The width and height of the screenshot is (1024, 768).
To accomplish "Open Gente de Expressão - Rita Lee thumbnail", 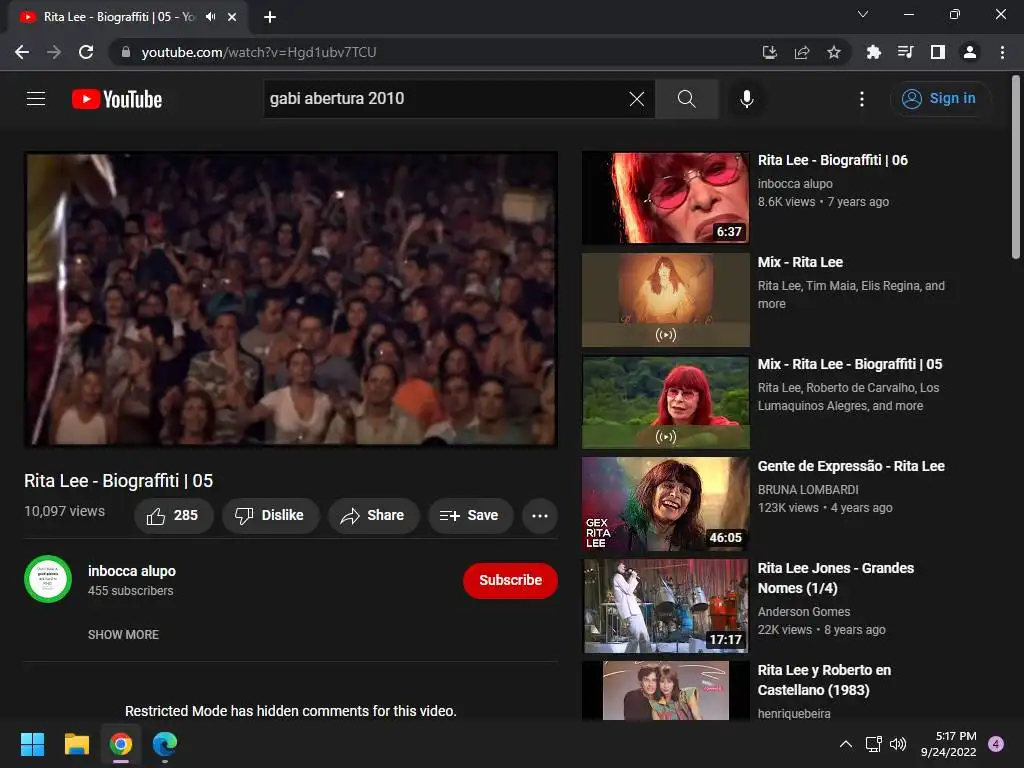I will (665, 504).
